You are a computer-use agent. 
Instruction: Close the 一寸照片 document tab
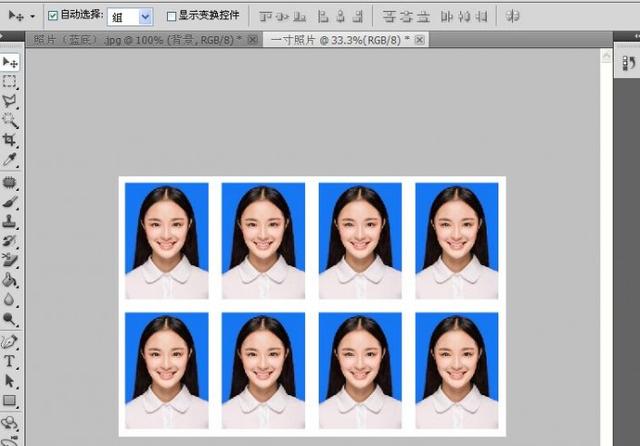(x=420, y=39)
